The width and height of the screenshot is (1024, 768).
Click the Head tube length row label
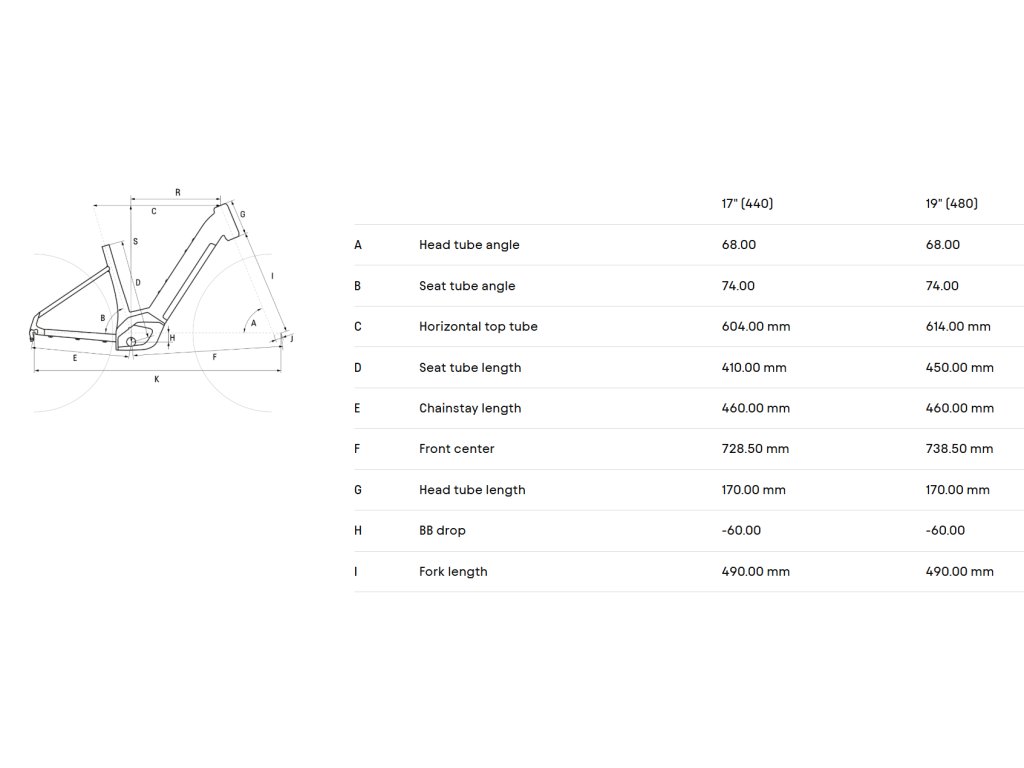click(x=472, y=490)
